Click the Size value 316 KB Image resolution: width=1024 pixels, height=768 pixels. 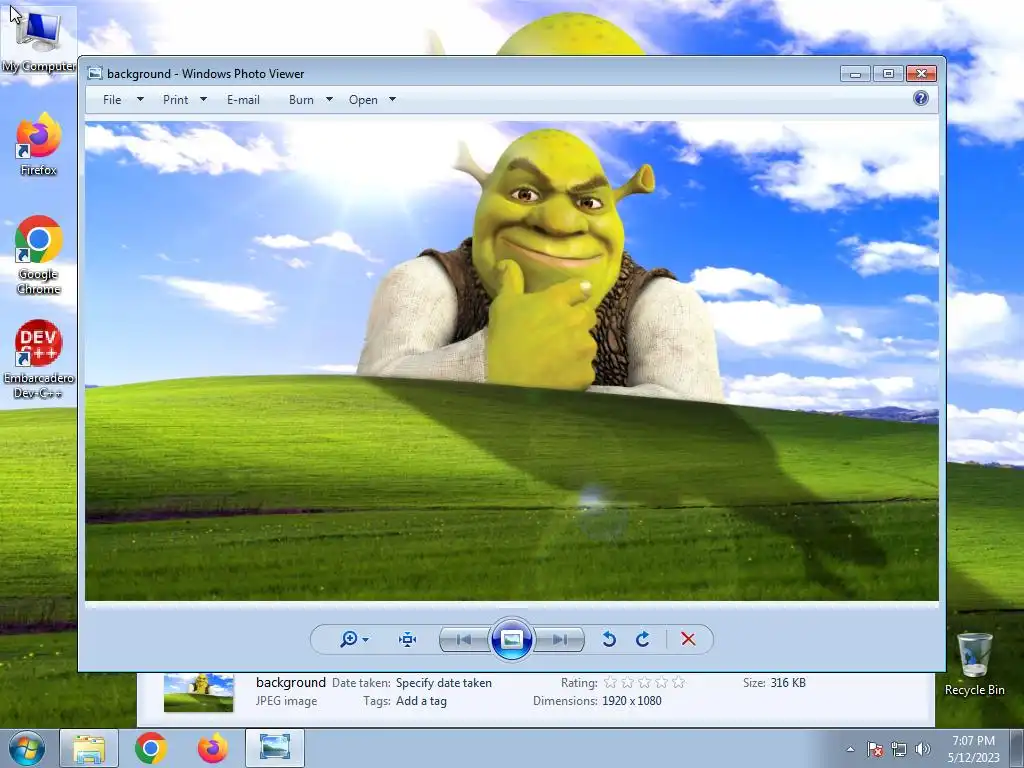(788, 683)
